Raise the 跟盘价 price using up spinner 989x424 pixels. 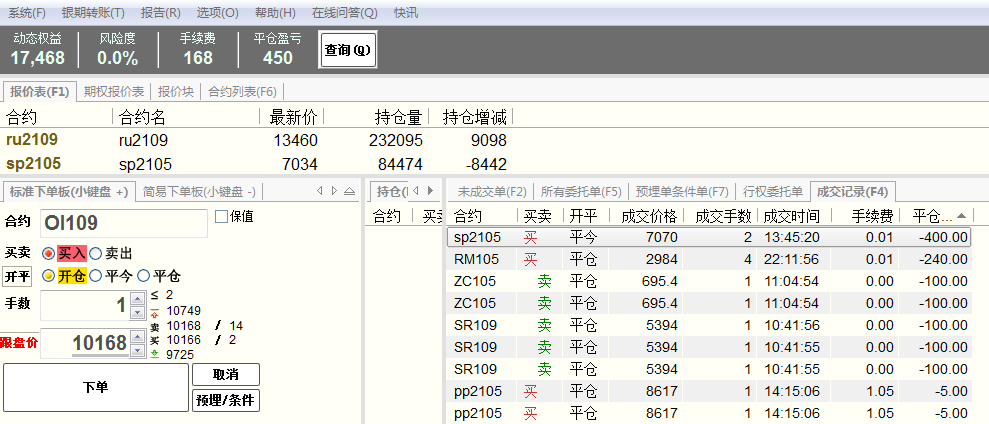click(138, 336)
